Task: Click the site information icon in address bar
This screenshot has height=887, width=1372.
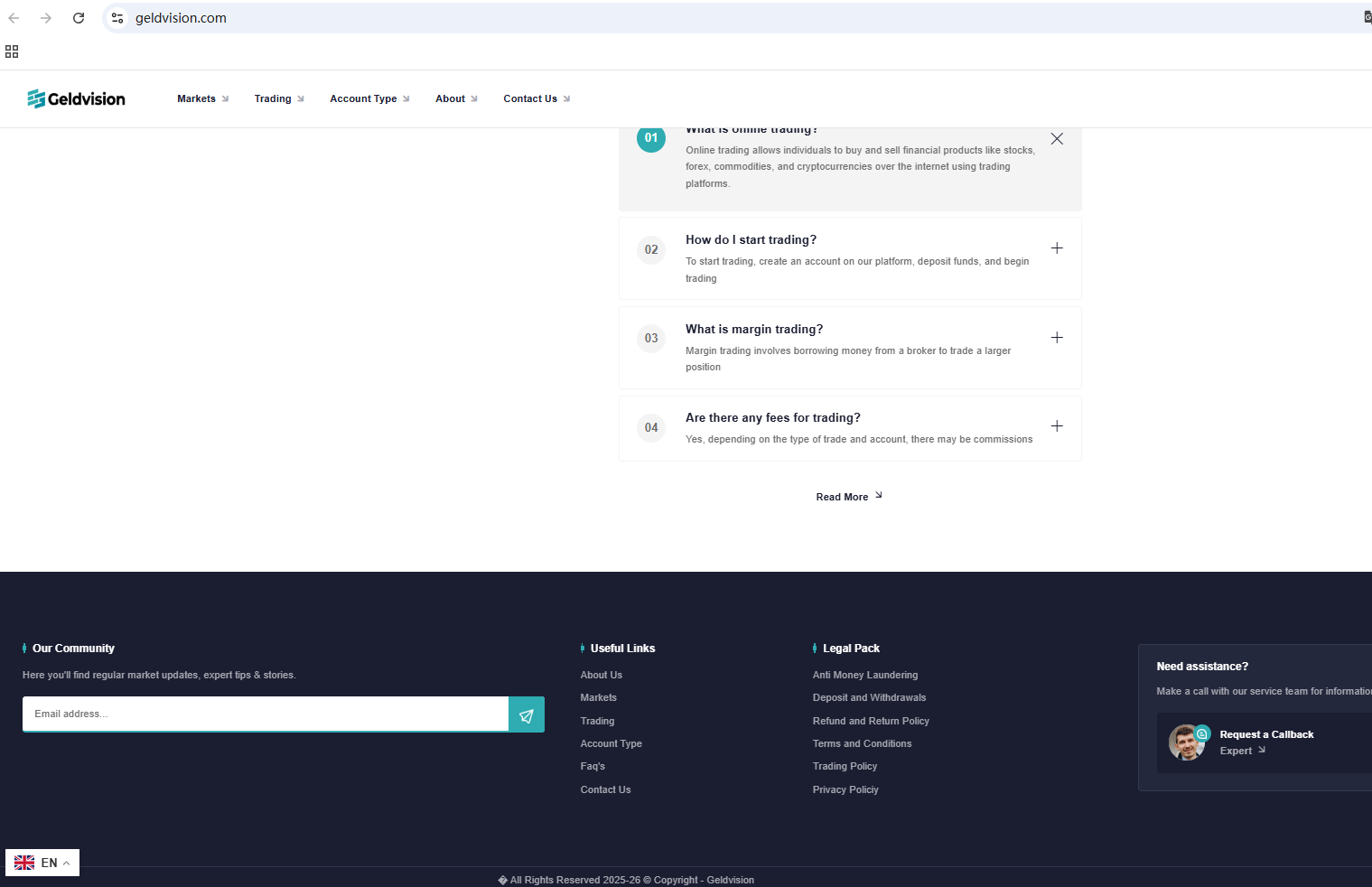Action: pyautogui.click(x=117, y=18)
